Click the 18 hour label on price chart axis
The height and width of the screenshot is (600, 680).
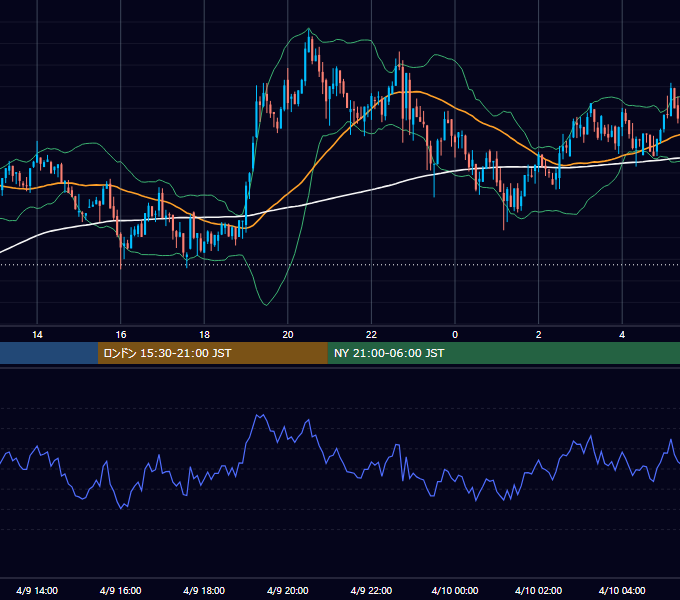click(204, 335)
